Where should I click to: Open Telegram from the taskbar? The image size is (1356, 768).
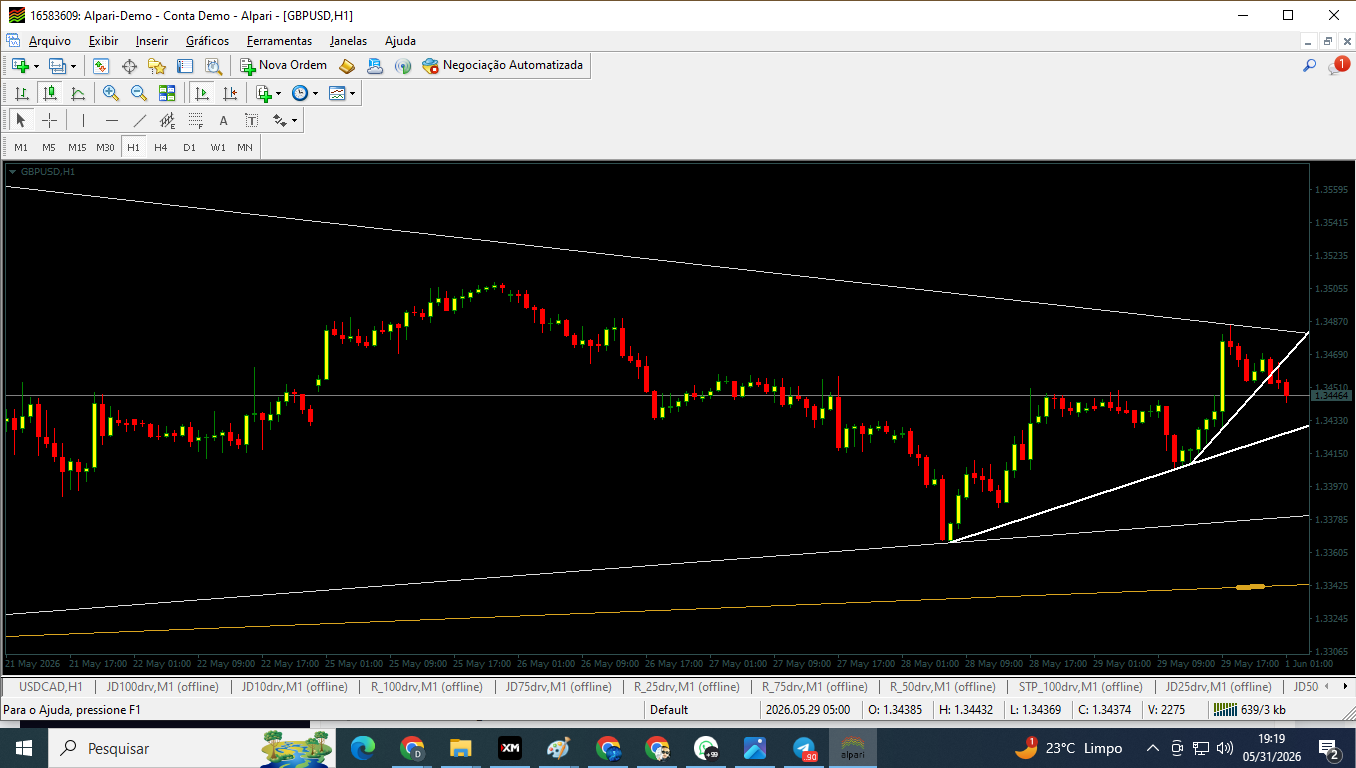click(x=804, y=748)
